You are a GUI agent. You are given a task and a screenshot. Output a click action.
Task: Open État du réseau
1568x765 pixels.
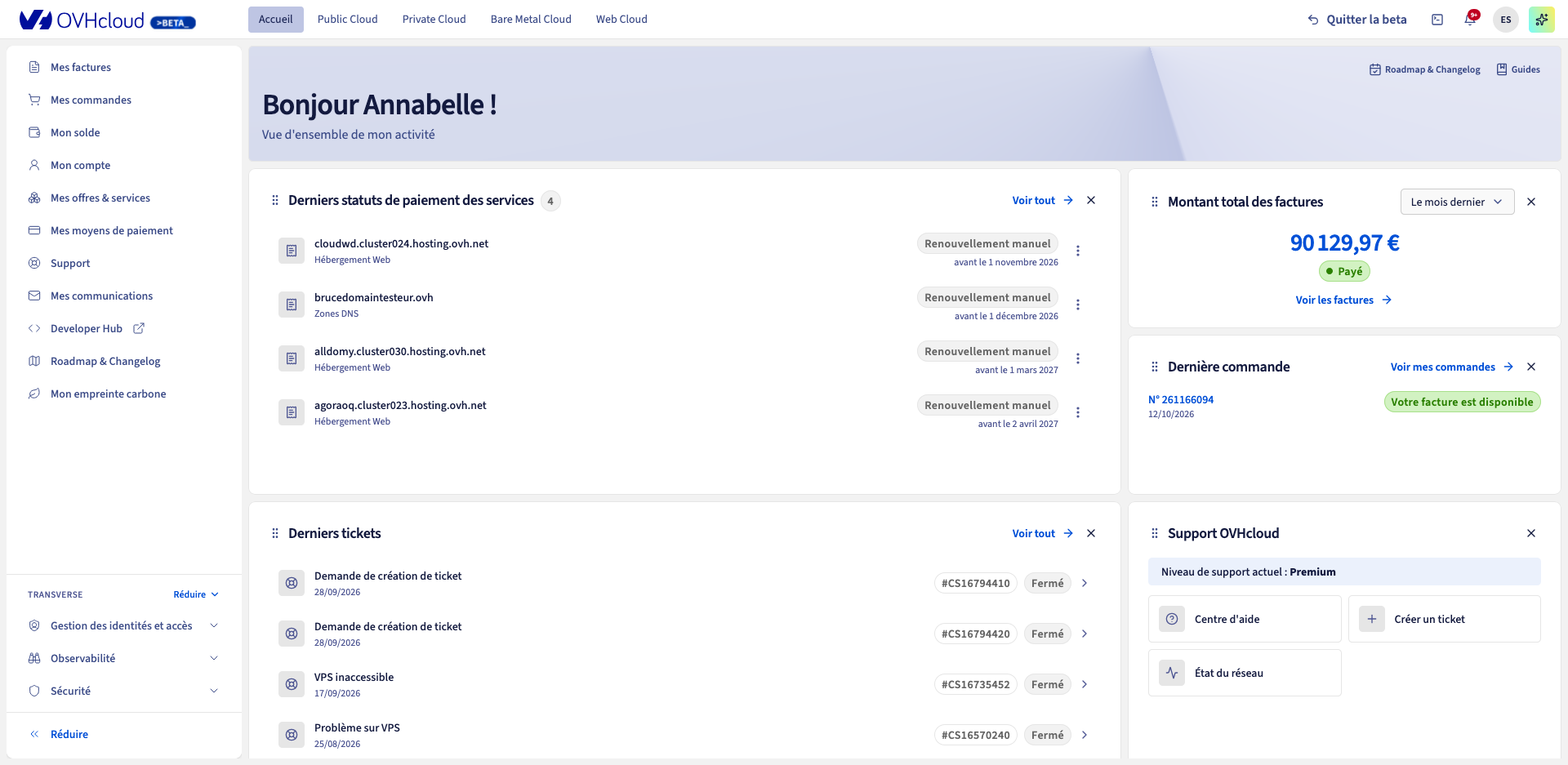click(x=1245, y=673)
